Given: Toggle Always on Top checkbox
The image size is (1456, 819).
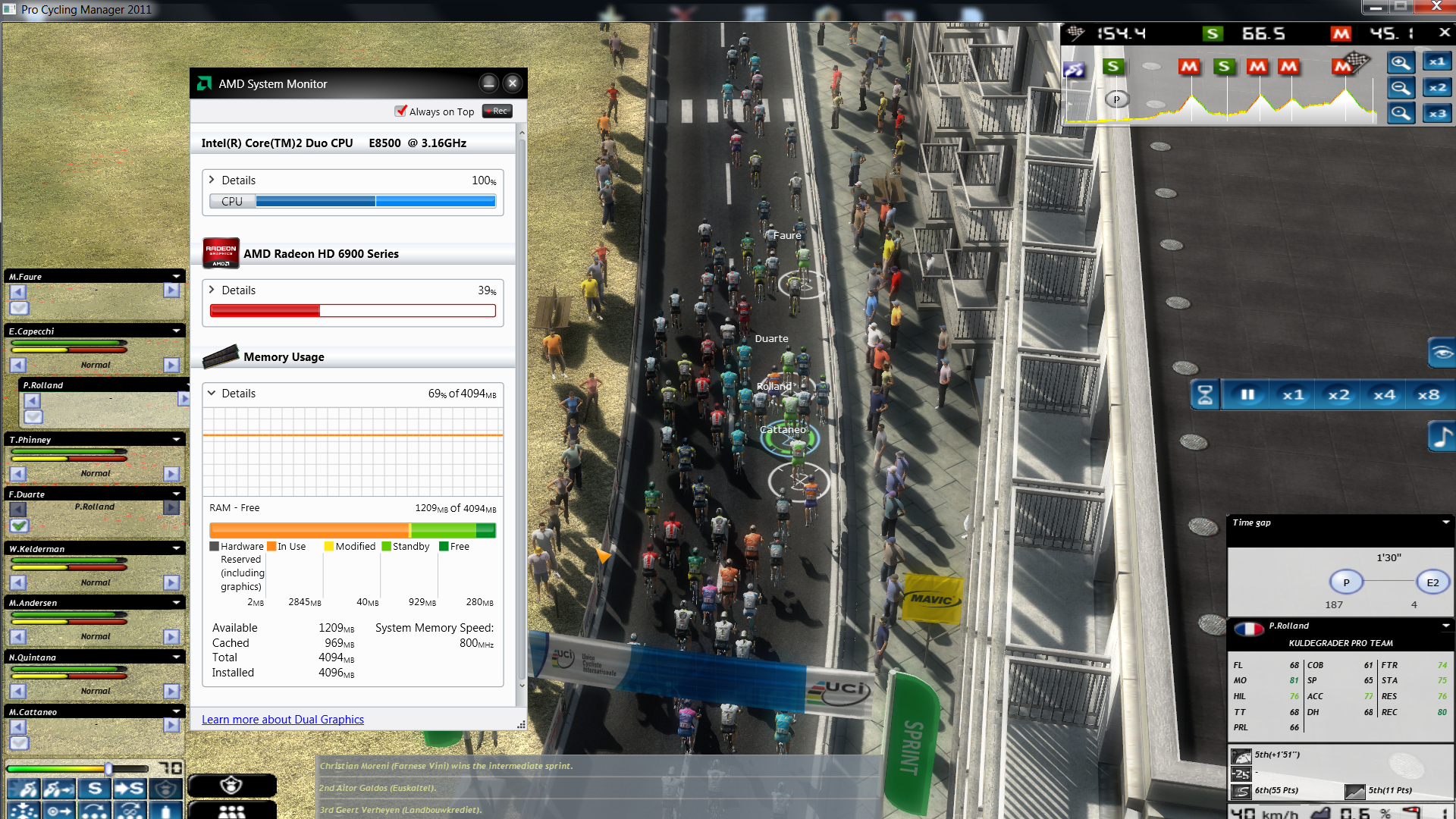Looking at the screenshot, I should point(400,111).
